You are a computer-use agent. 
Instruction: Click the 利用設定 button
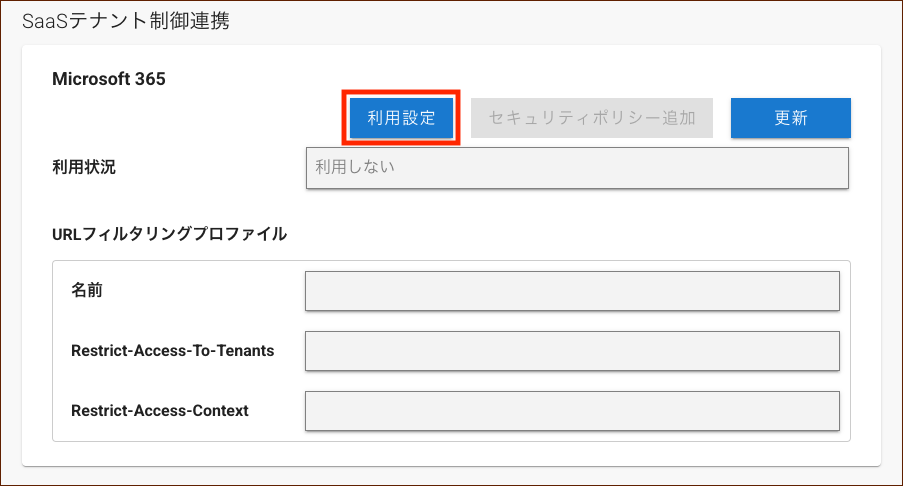pos(401,118)
